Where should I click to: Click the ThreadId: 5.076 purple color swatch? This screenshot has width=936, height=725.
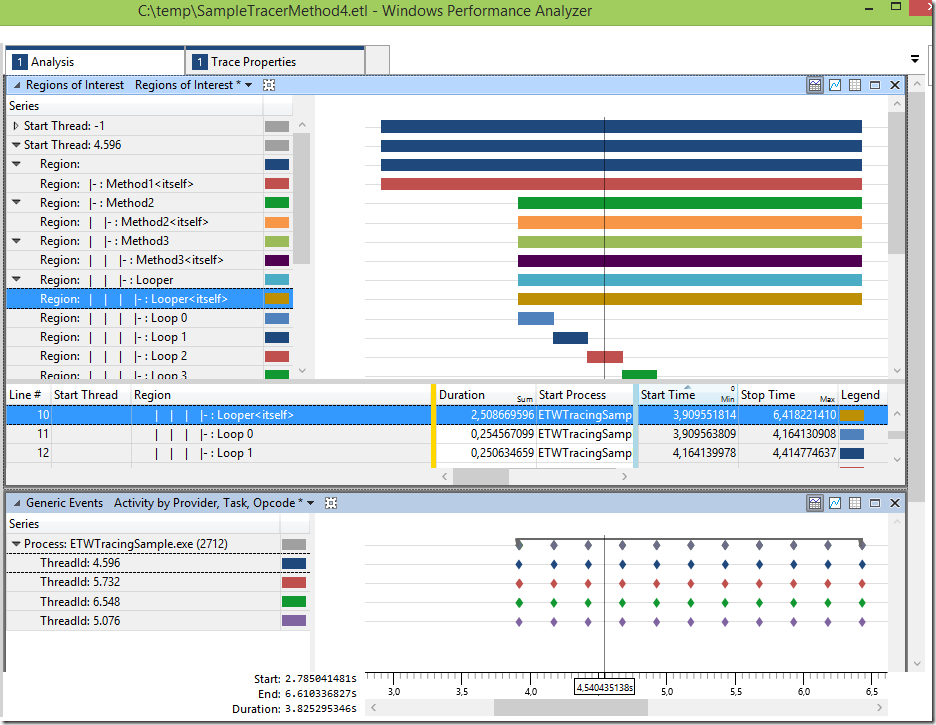[x=294, y=621]
